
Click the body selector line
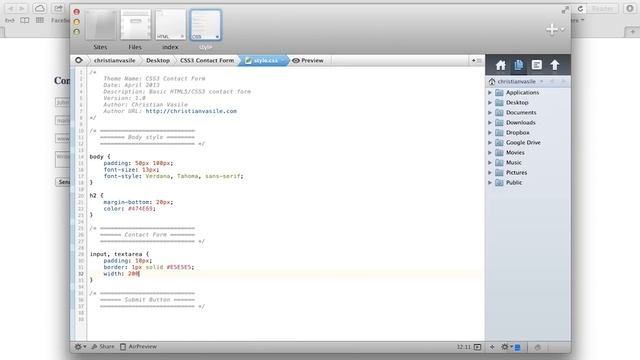[100, 157]
